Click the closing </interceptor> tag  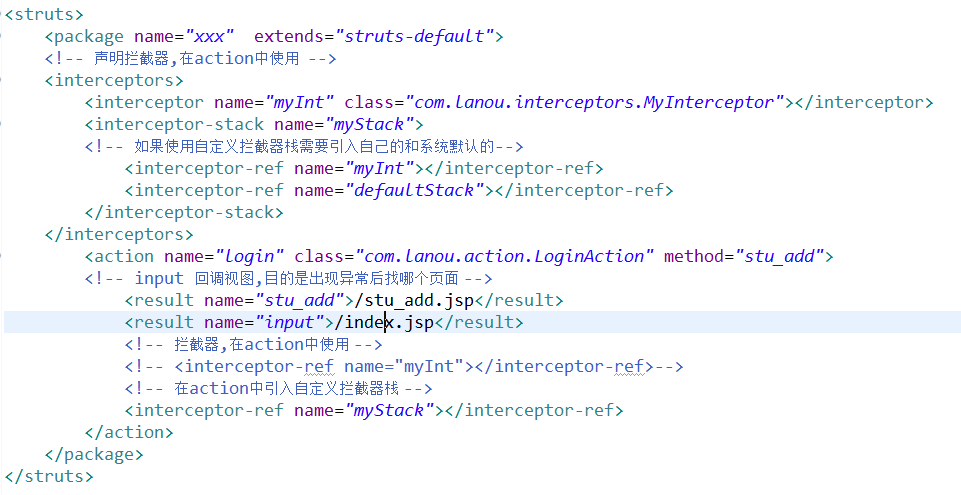point(864,102)
